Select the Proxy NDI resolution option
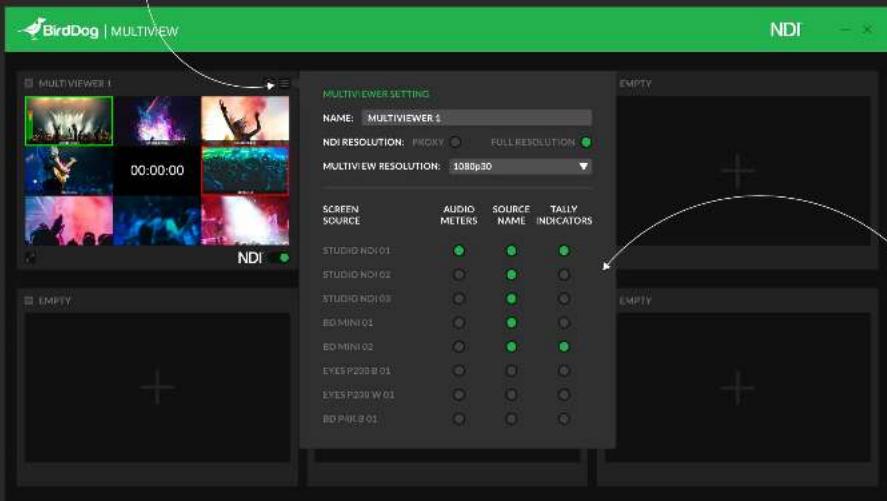This screenshot has height=501, width=887. [456, 142]
